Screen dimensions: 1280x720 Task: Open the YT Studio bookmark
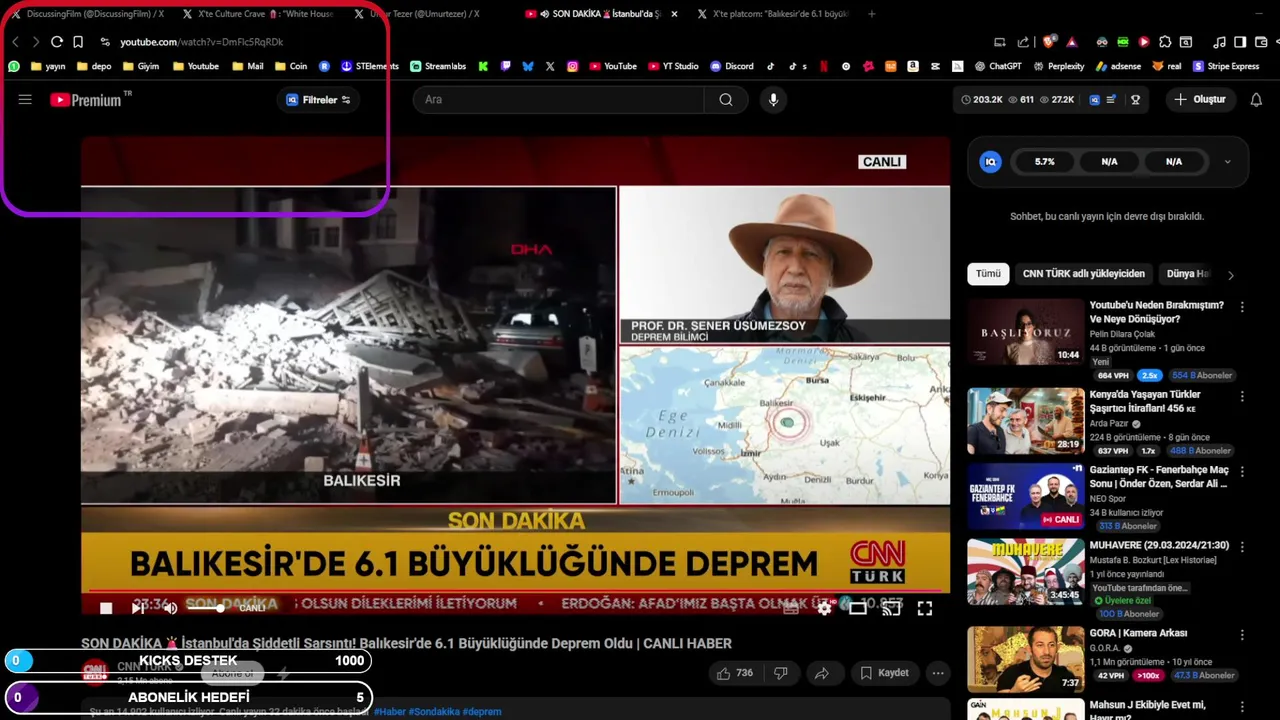(x=673, y=66)
